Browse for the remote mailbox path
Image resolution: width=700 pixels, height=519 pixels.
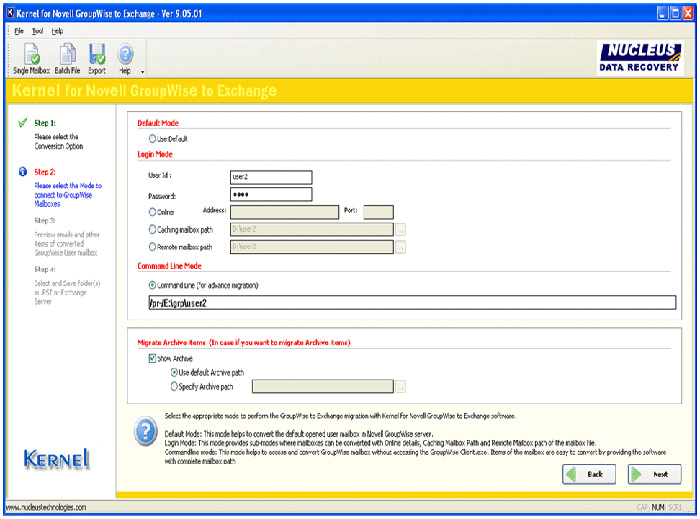tap(400, 247)
